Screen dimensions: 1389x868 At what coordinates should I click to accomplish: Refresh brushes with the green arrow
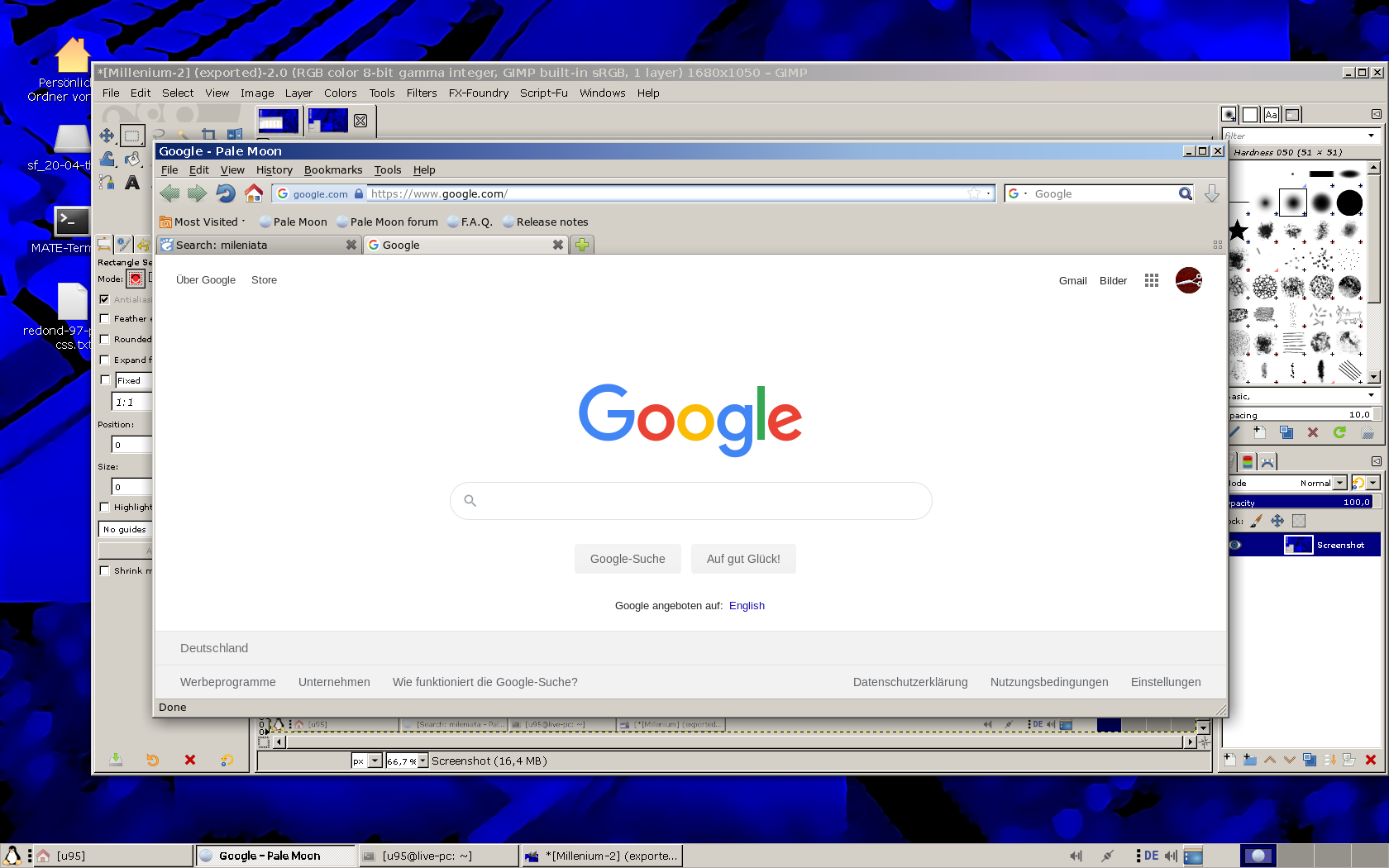point(1339,432)
